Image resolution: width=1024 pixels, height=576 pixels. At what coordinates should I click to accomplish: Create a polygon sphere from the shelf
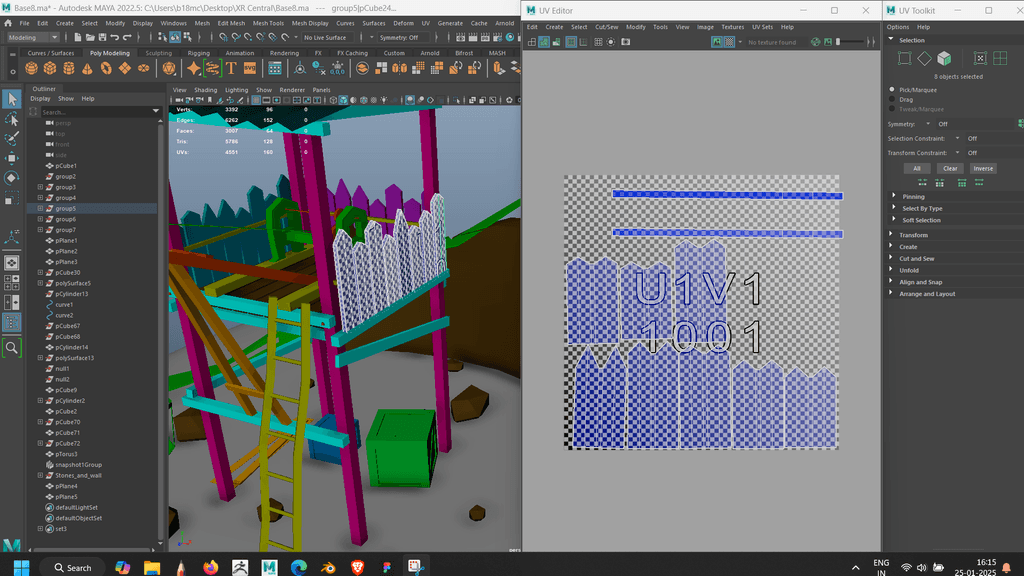31,68
